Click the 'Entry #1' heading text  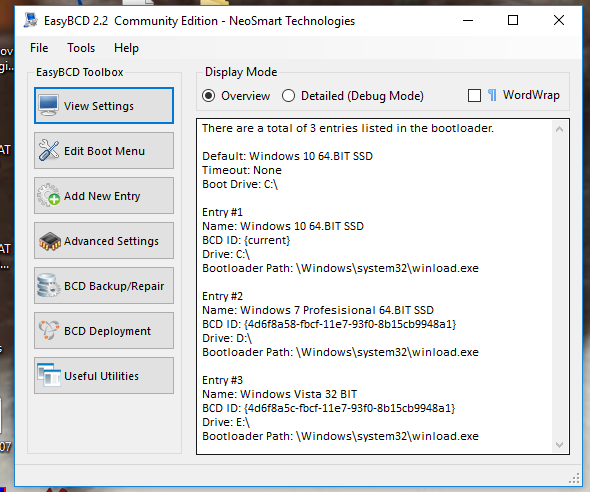(x=222, y=212)
